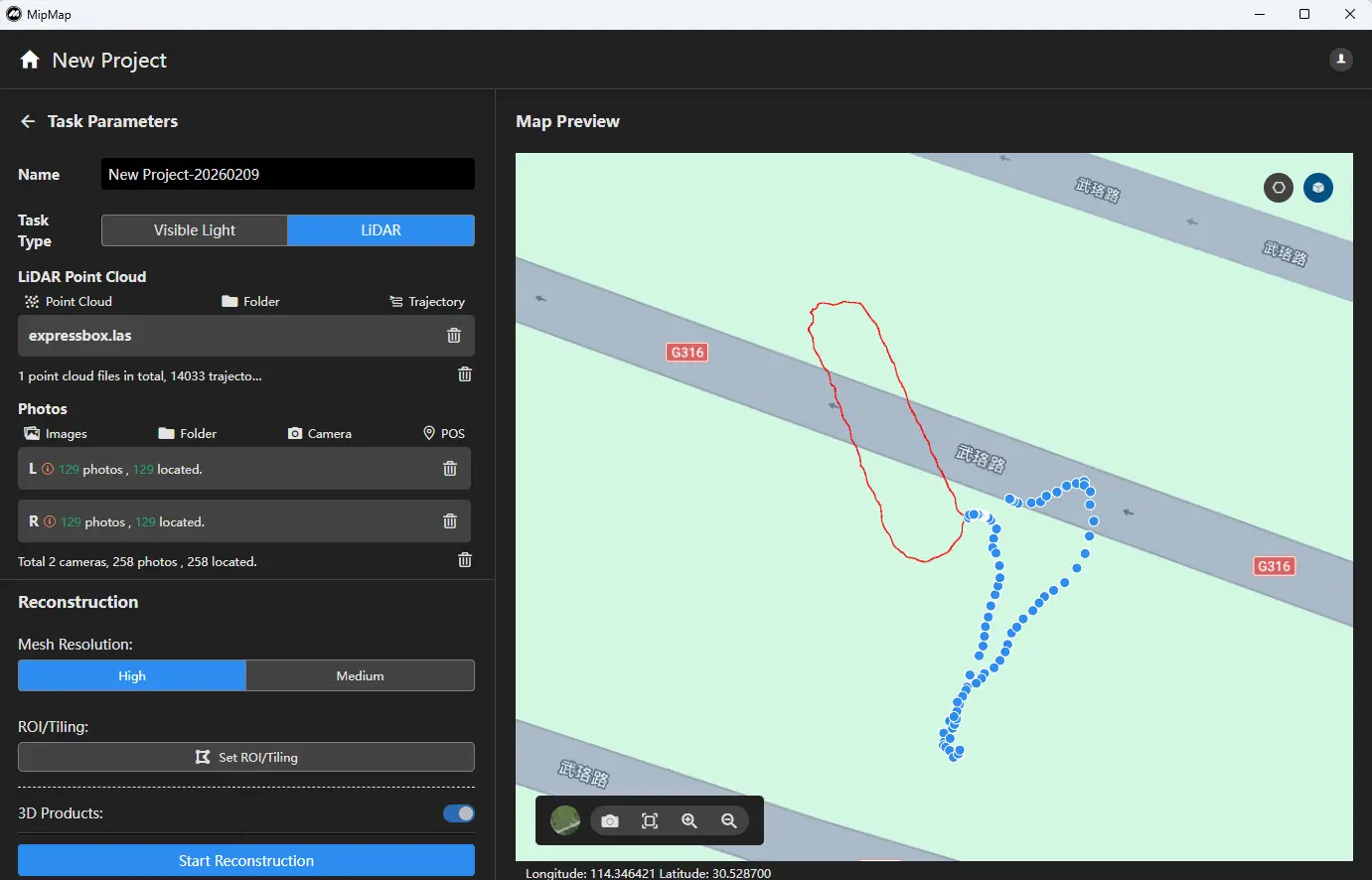
Task: Select Visible Light task type
Action: (195, 230)
